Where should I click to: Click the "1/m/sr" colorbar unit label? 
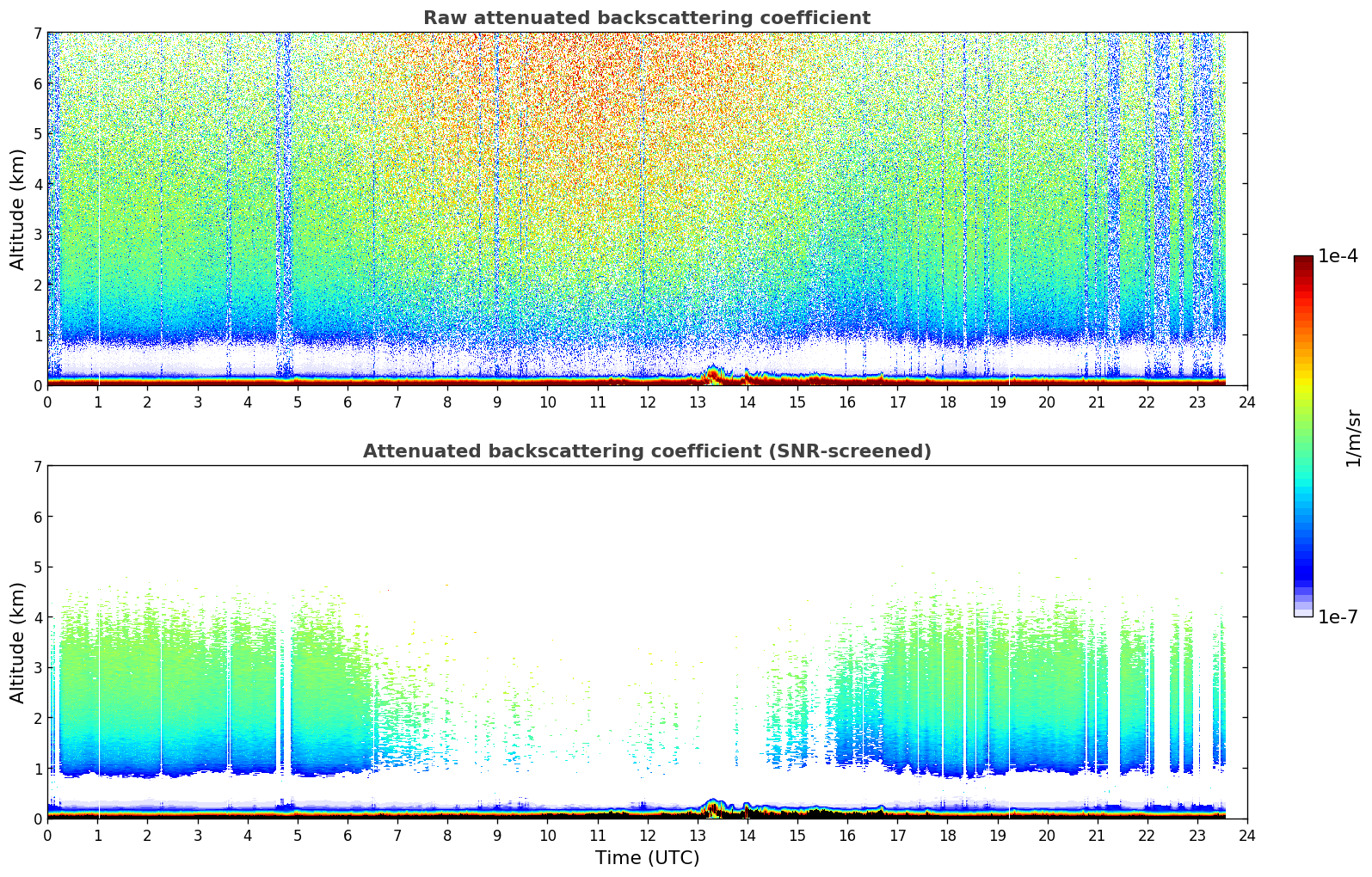coord(1353,437)
